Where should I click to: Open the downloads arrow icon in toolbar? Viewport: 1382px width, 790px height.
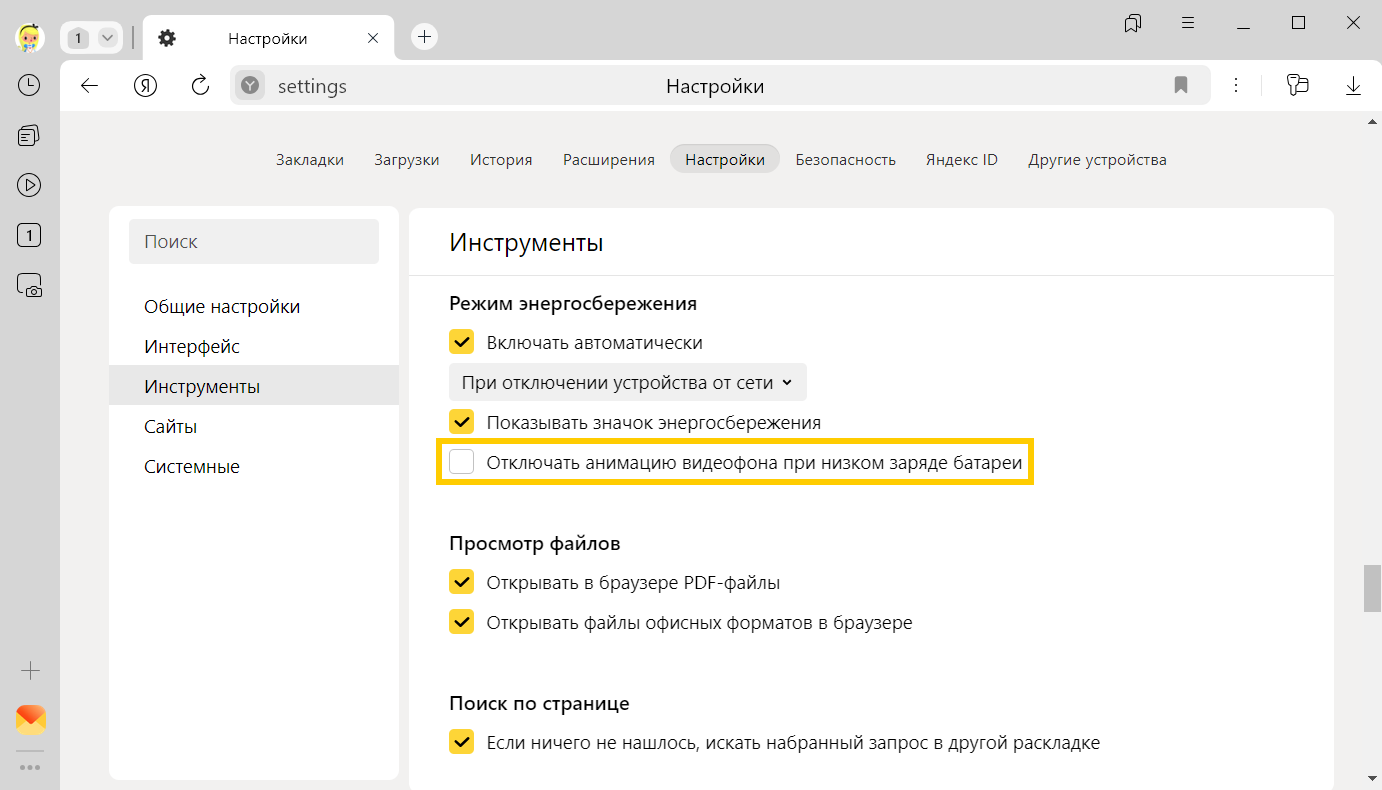(x=1353, y=86)
